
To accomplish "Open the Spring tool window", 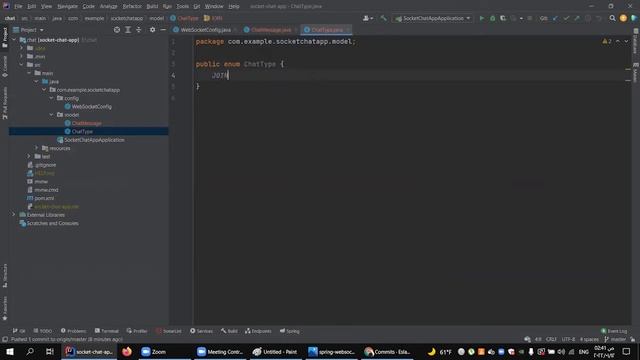I will pos(290,331).
